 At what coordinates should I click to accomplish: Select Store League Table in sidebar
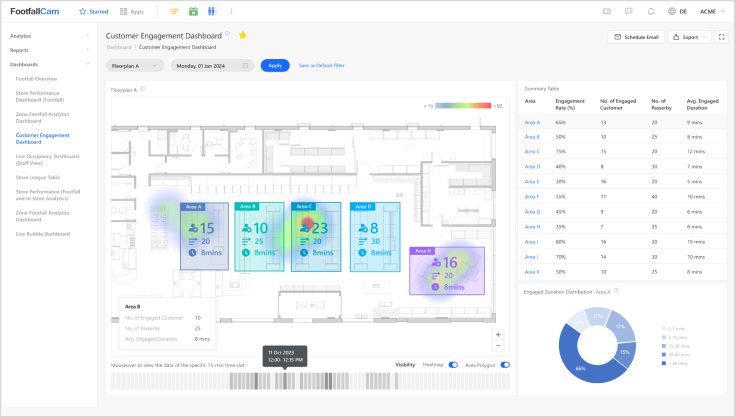[38, 177]
